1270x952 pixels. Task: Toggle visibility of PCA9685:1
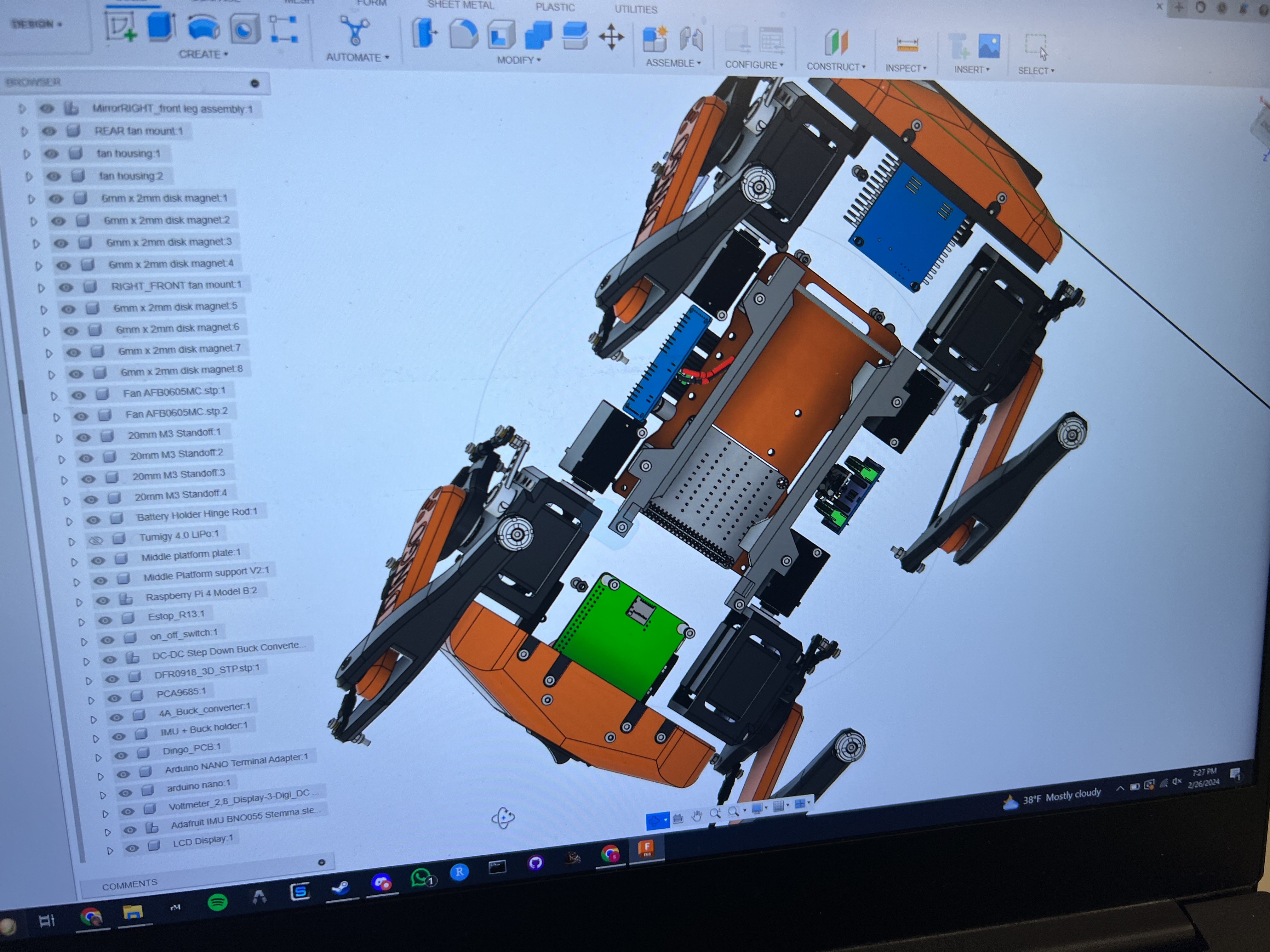(x=114, y=698)
